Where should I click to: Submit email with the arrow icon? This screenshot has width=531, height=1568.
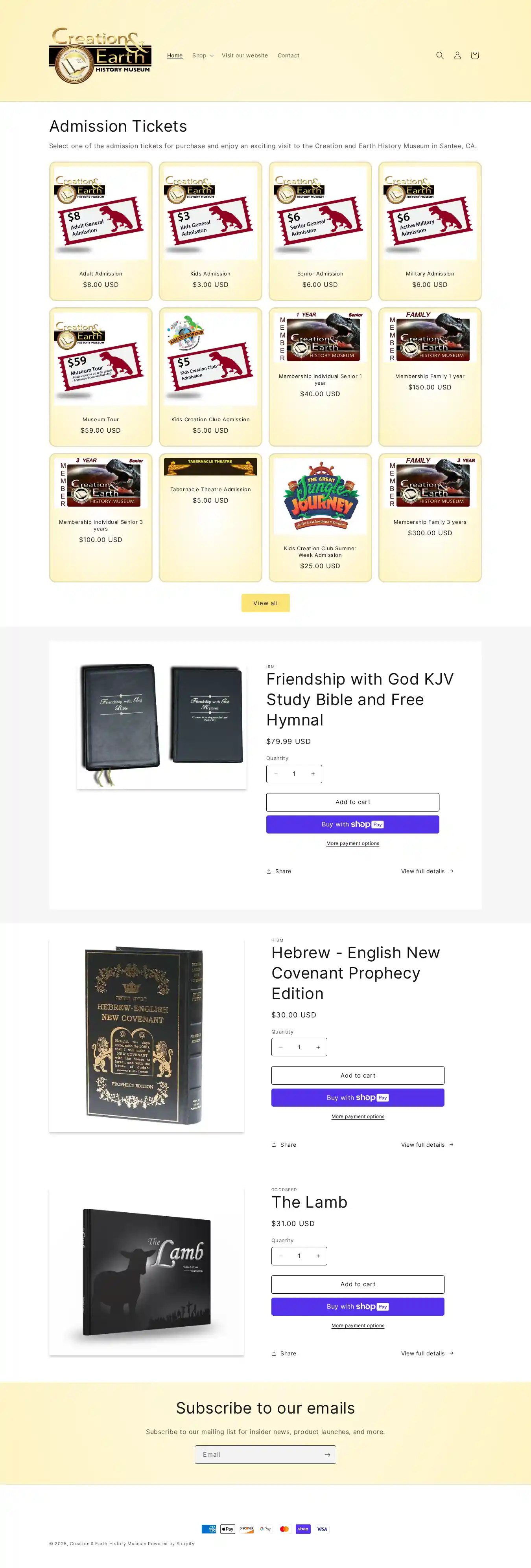tap(327, 1454)
